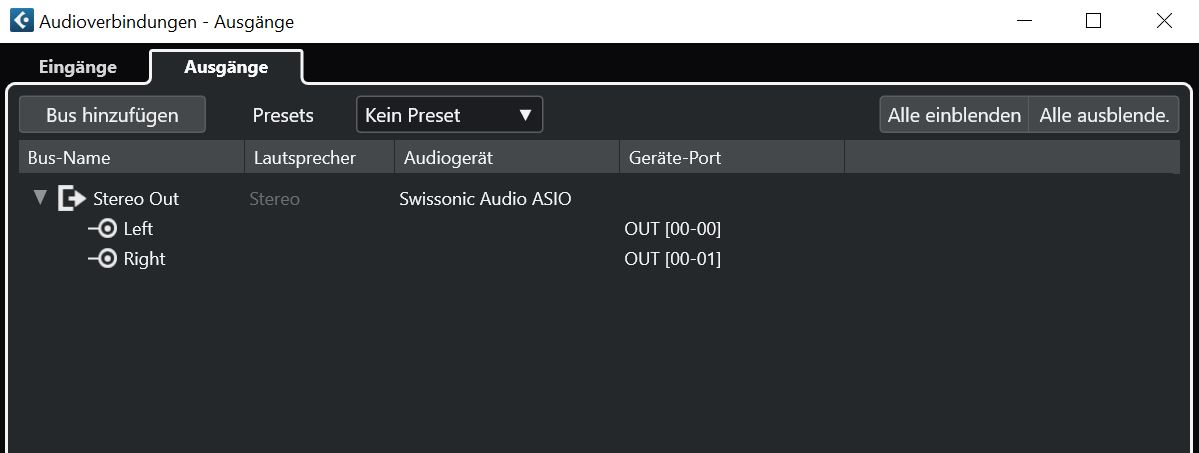The image size is (1199, 453).
Task: Switch to the Eingänge tab
Action: pos(77,67)
